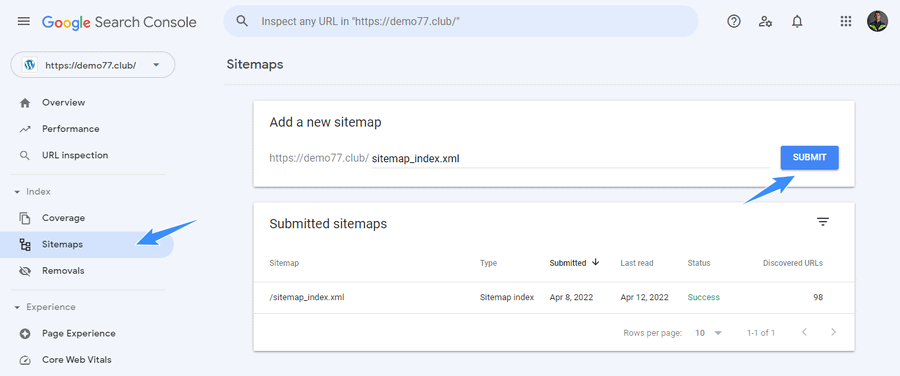The height and width of the screenshot is (376, 900).
Task: Click the Apr 8, 2022 submitted date
Action: pos(571,297)
